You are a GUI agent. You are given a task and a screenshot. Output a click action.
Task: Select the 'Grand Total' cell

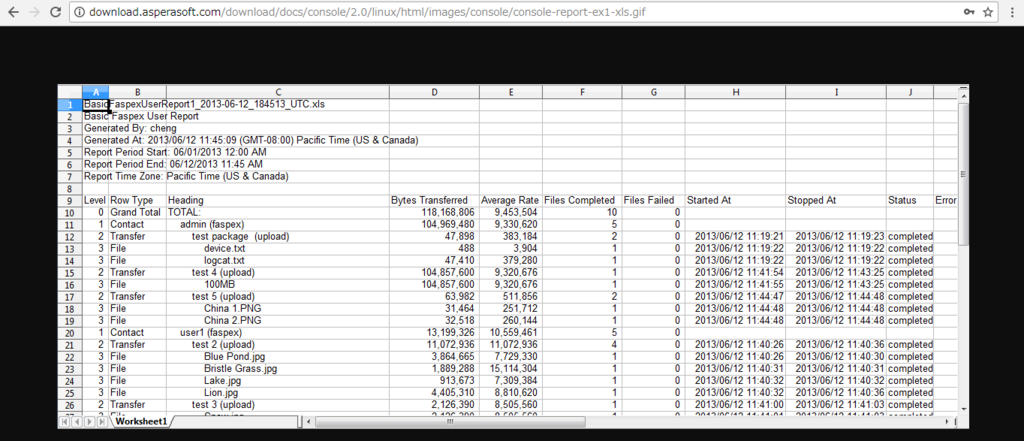(x=138, y=212)
